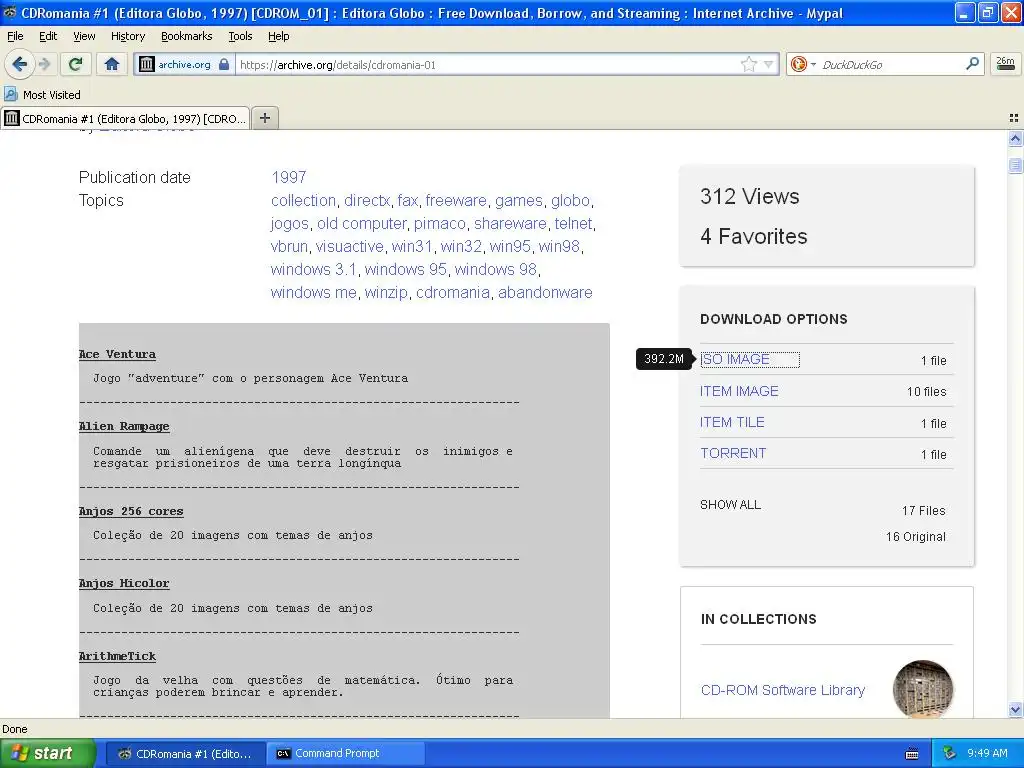Open the View menu
The height and width of the screenshot is (768, 1024).
tap(84, 36)
